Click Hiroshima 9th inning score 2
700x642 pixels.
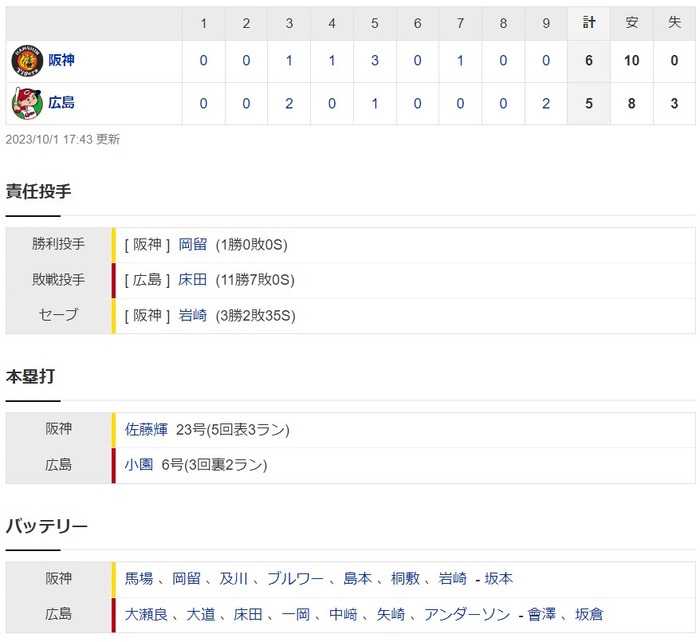[545, 103]
